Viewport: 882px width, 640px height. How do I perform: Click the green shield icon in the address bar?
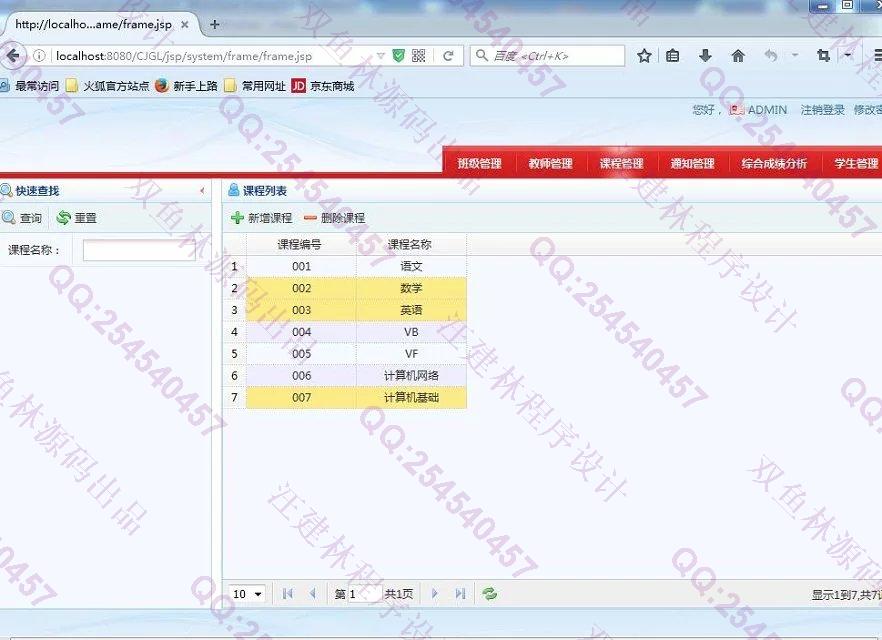[x=398, y=55]
